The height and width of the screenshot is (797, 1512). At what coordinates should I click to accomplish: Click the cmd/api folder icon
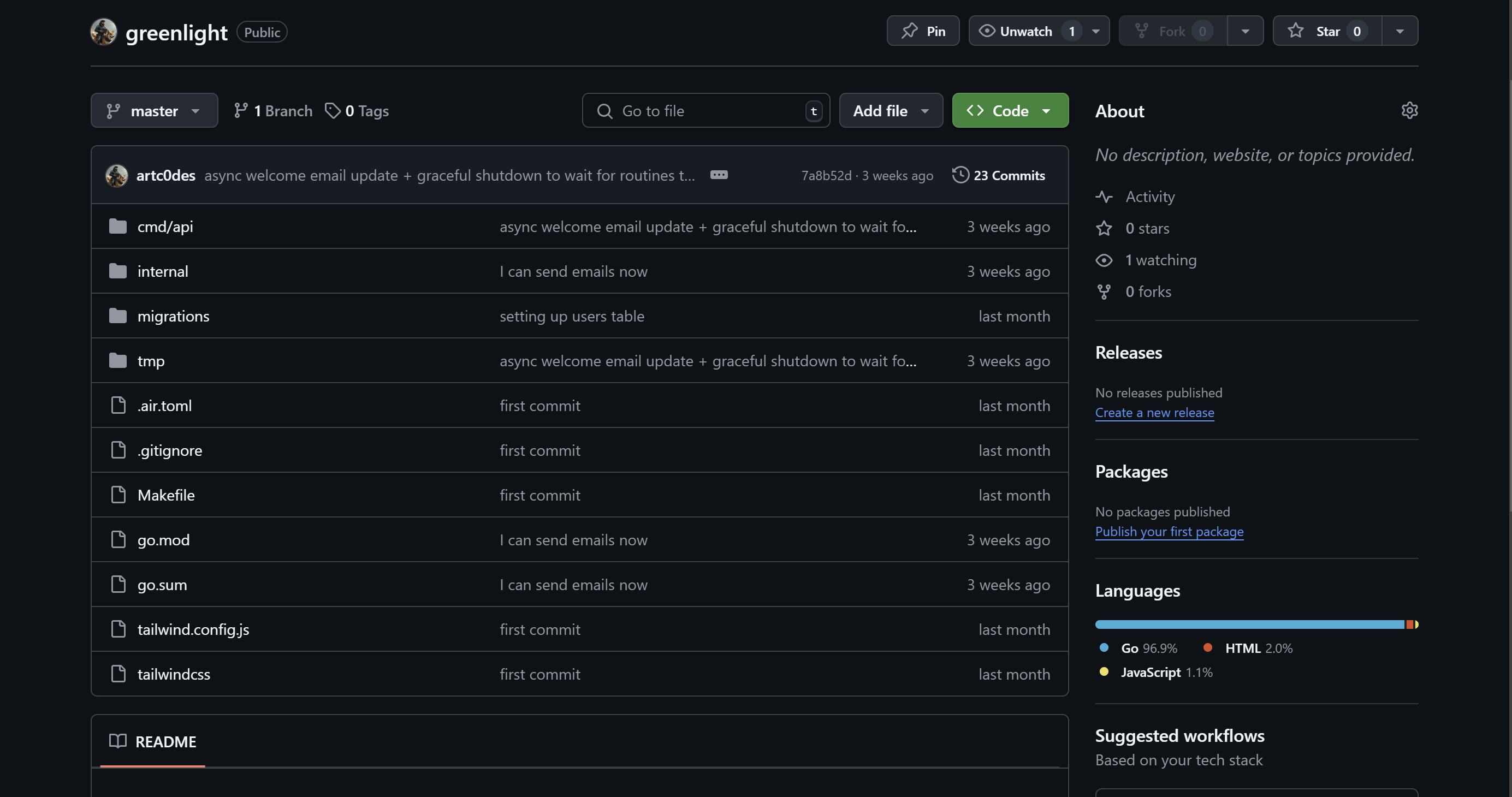coord(117,227)
